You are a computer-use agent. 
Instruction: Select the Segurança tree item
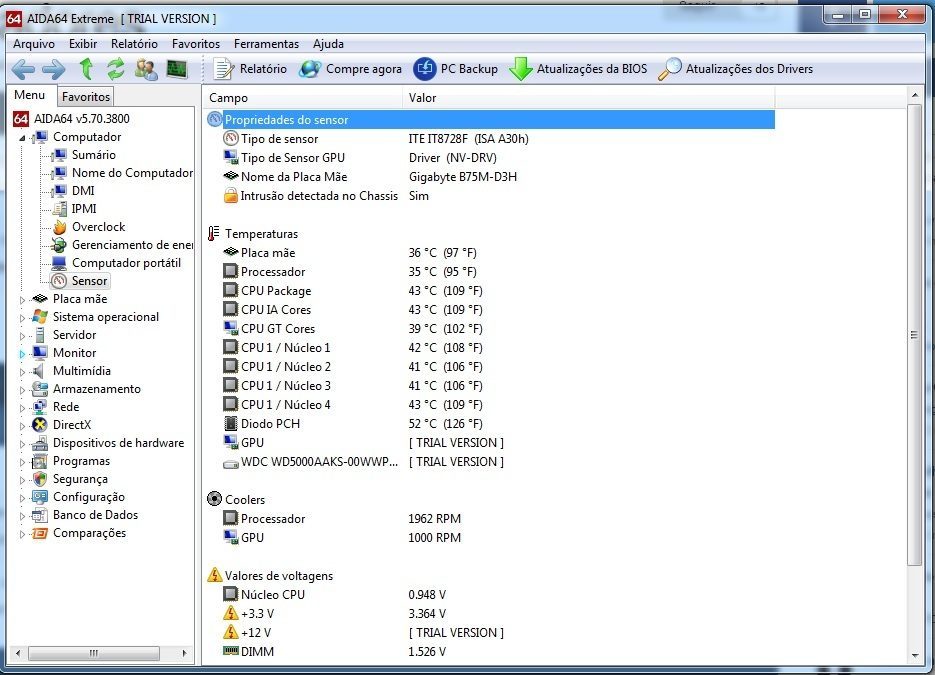tap(81, 479)
